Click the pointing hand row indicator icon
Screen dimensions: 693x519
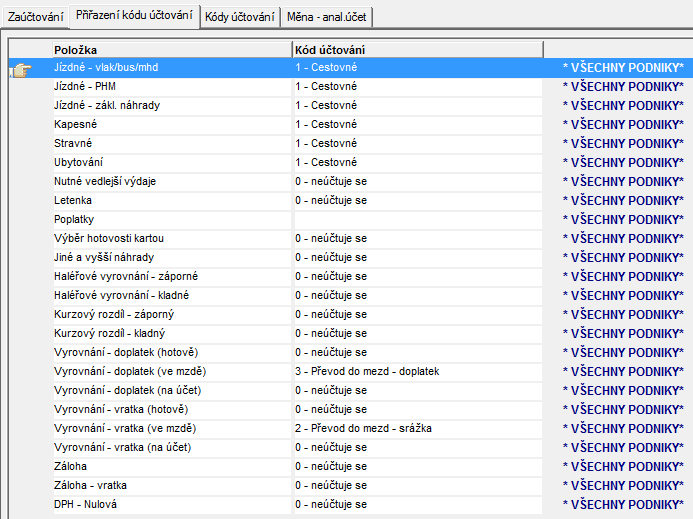point(21,69)
